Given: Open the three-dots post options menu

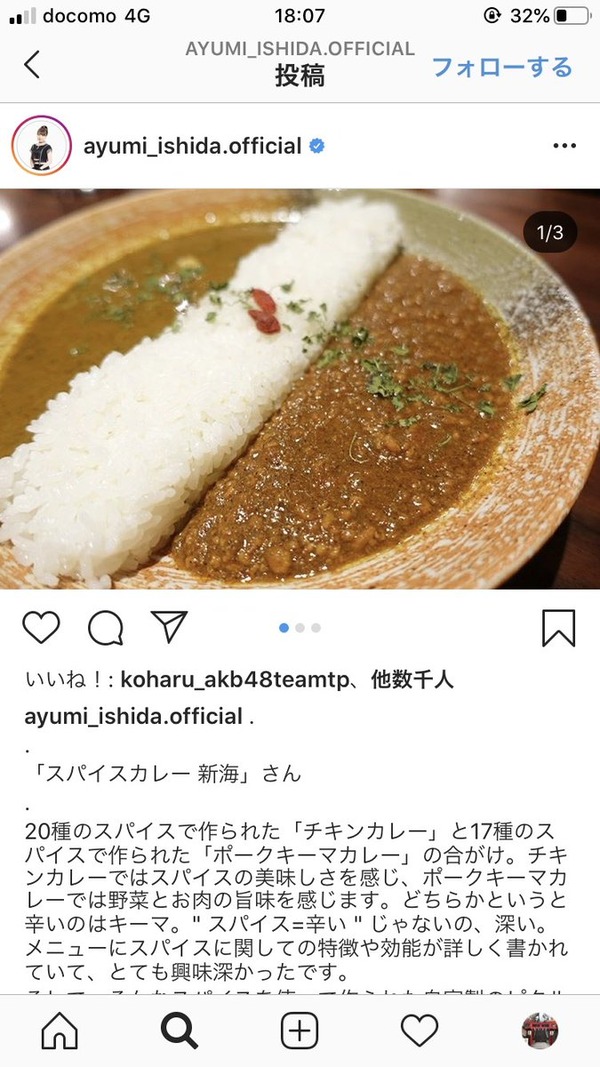Looking at the screenshot, I should click(564, 146).
